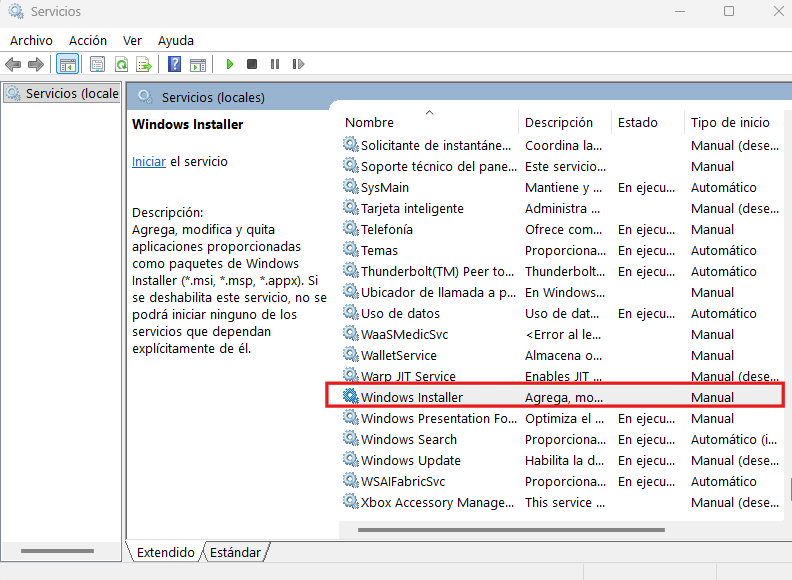
Task: Click the Export list toolbar icon
Action: pyautogui.click(x=144, y=64)
